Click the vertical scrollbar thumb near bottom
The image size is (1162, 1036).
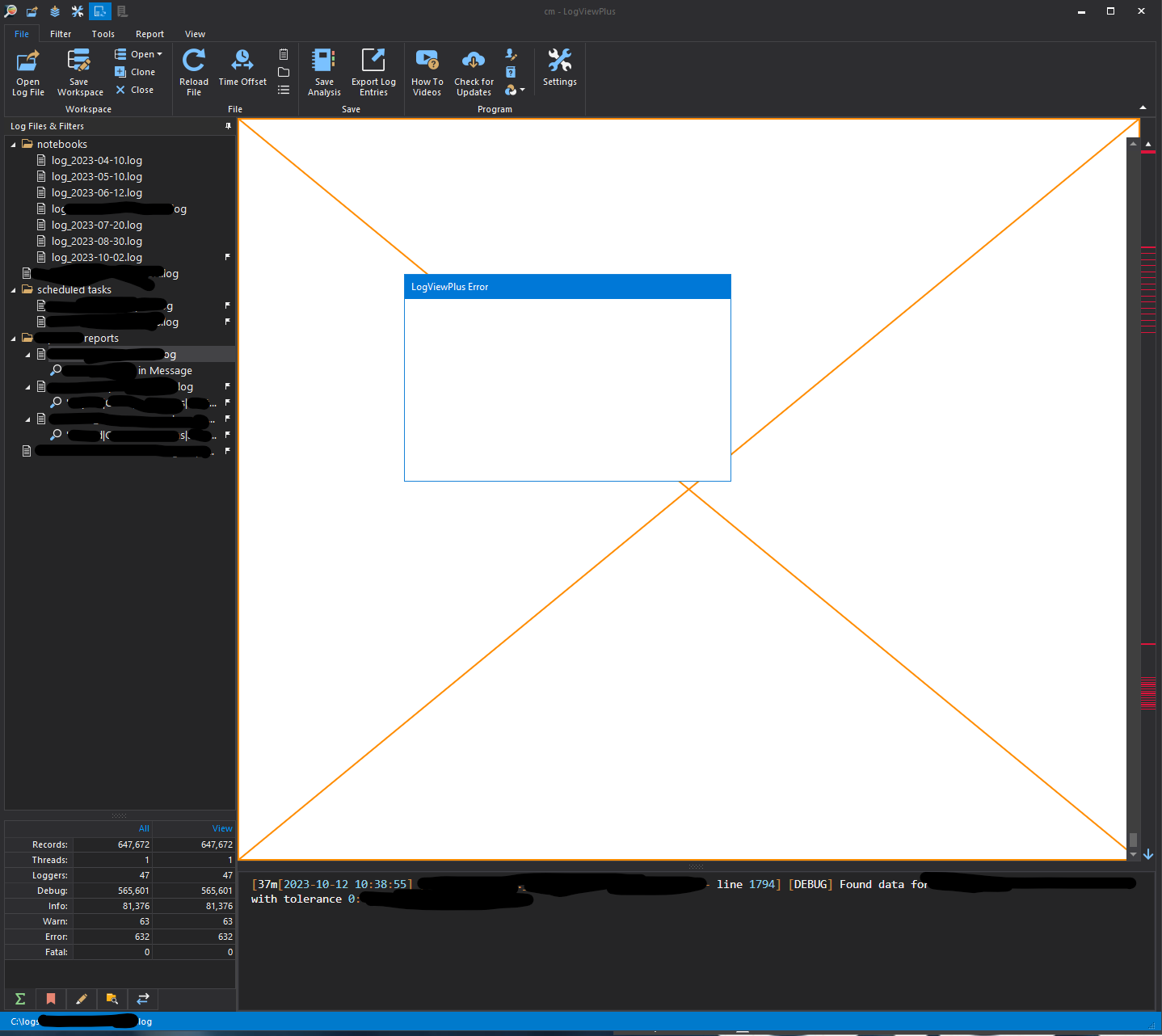click(x=1133, y=840)
